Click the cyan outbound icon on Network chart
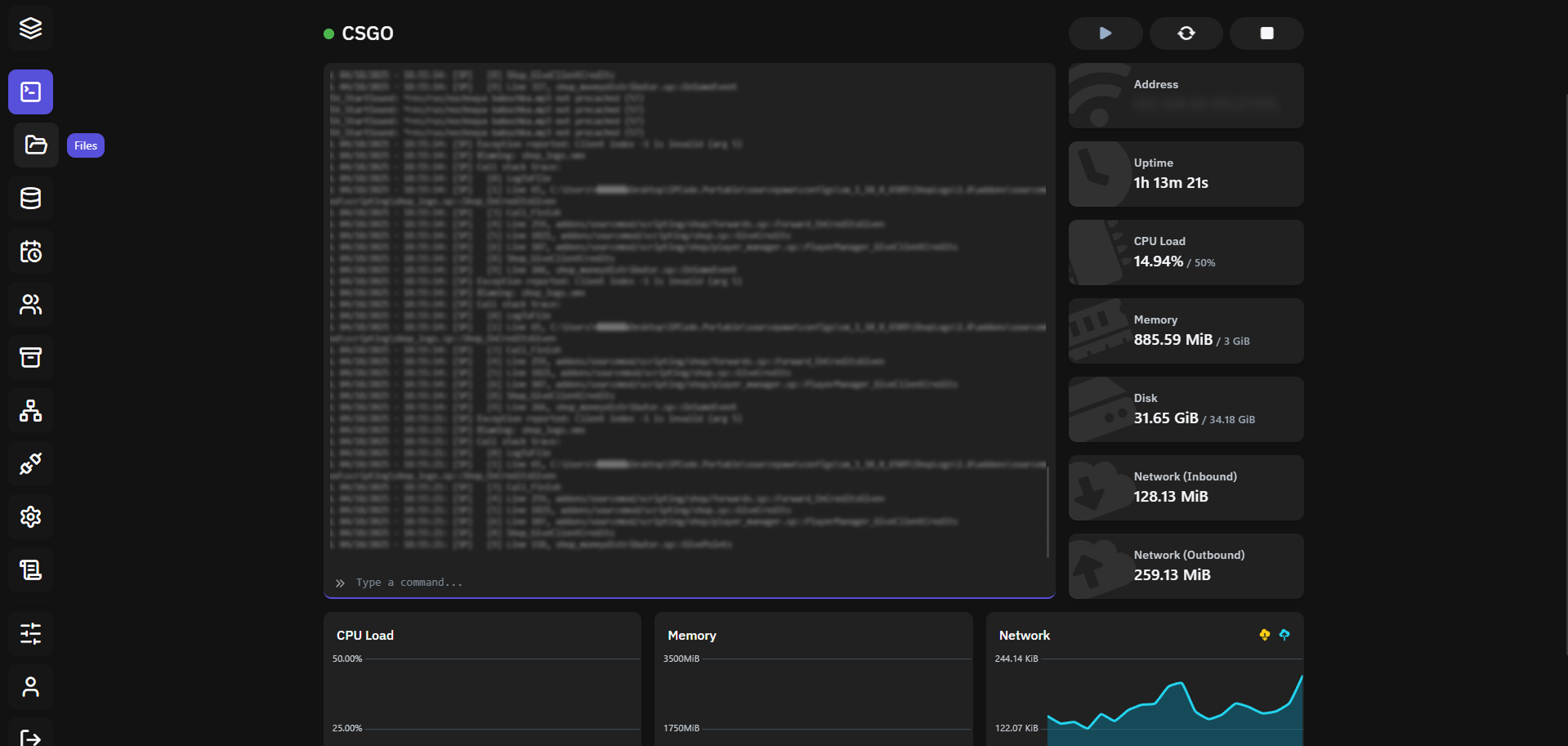Viewport: 1568px width, 746px height. pos(1284,635)
